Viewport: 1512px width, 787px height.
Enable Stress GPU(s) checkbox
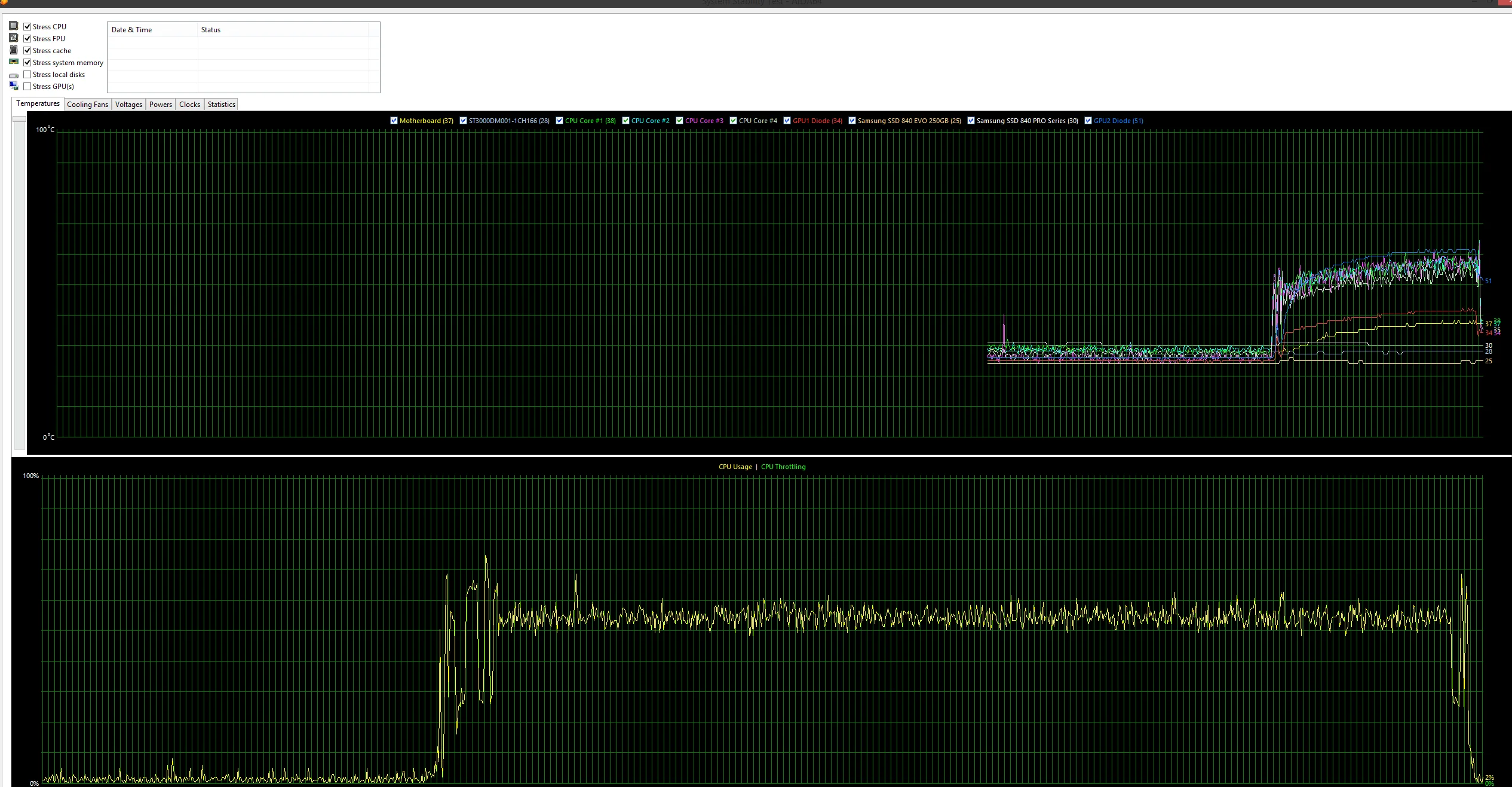click(27, 86)
